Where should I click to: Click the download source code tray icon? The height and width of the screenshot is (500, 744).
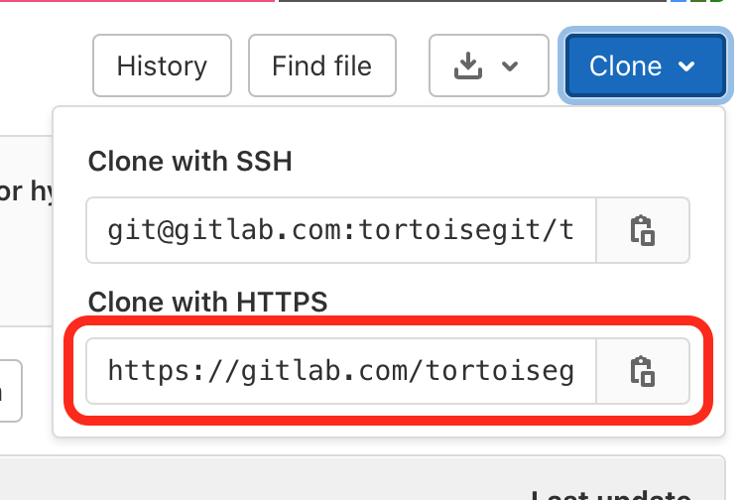(468, 65)
